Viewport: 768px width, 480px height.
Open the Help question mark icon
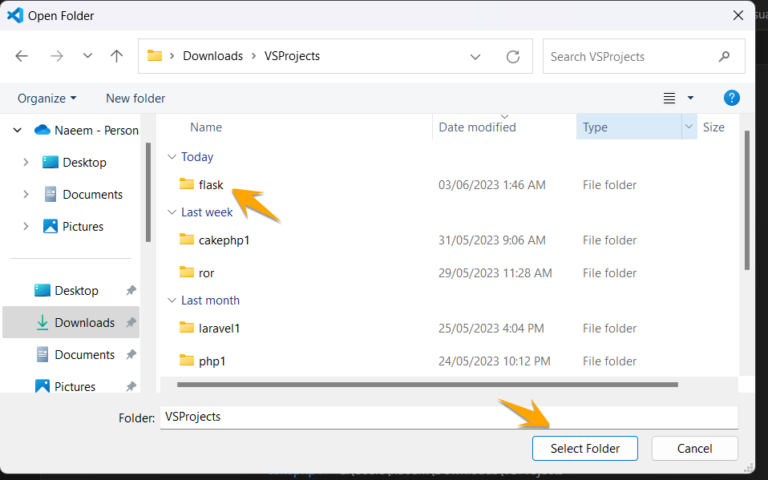click(731, 98)
